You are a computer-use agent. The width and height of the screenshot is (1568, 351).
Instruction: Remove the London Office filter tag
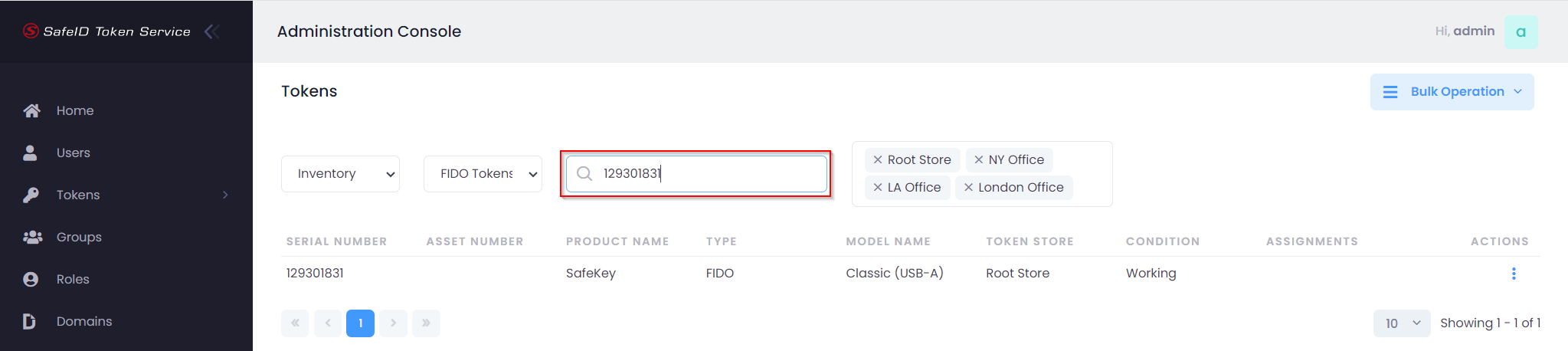tap(968, 188)
